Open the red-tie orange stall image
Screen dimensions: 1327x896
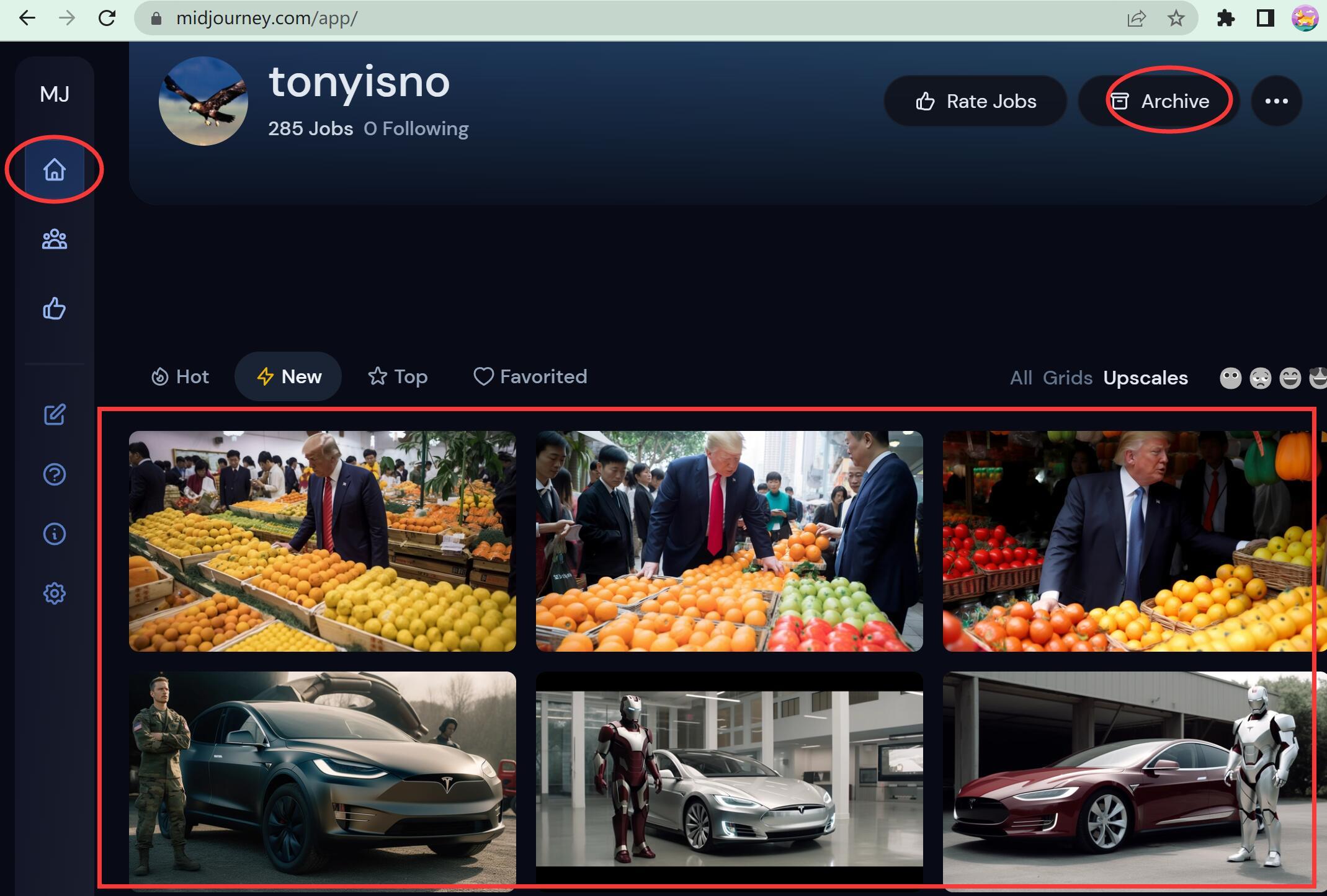coord(730,541)
